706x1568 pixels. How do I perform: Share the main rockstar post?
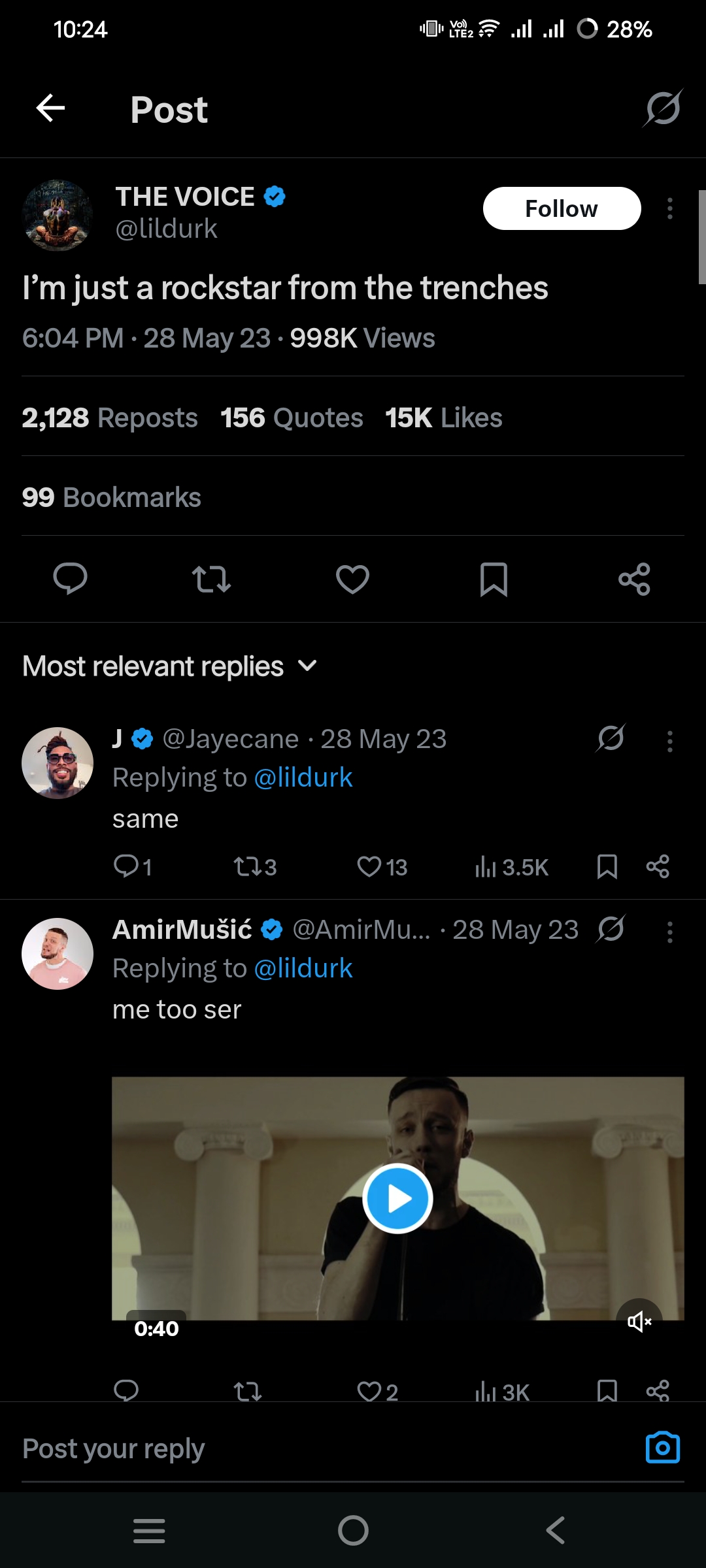pyautogui.click(x=634, y=579)
